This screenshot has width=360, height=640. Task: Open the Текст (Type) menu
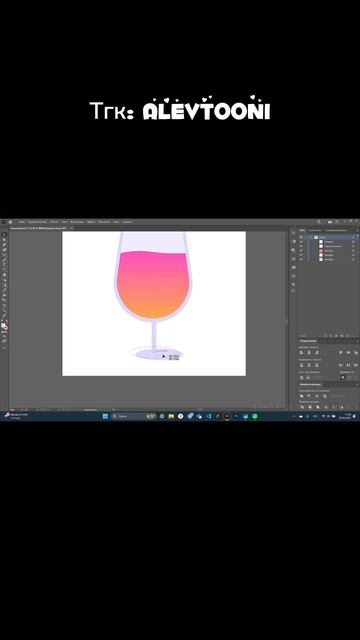point(64,222)
